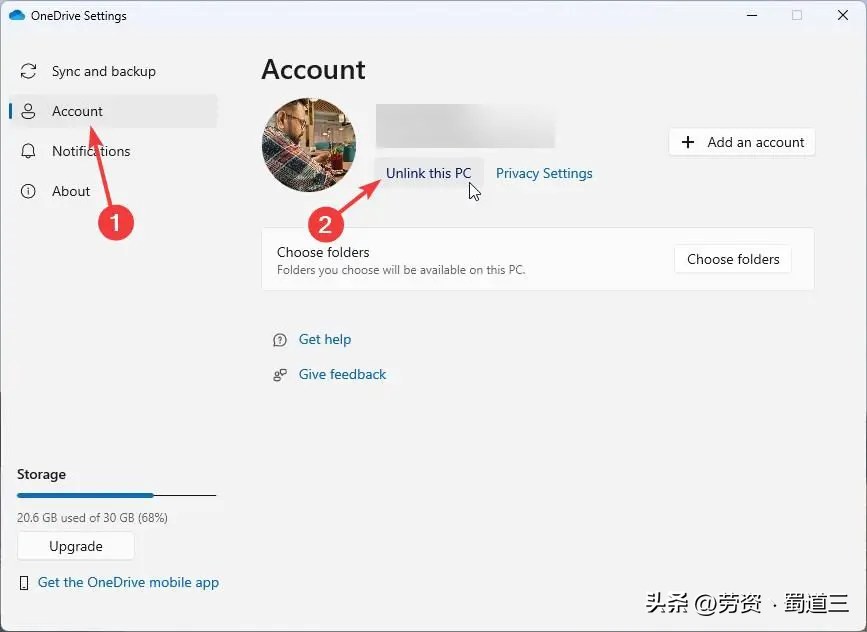The height and width of the screenshot is (632, 867).
Task: Select Unlink this PC
Action: click(x=429, y=173)
